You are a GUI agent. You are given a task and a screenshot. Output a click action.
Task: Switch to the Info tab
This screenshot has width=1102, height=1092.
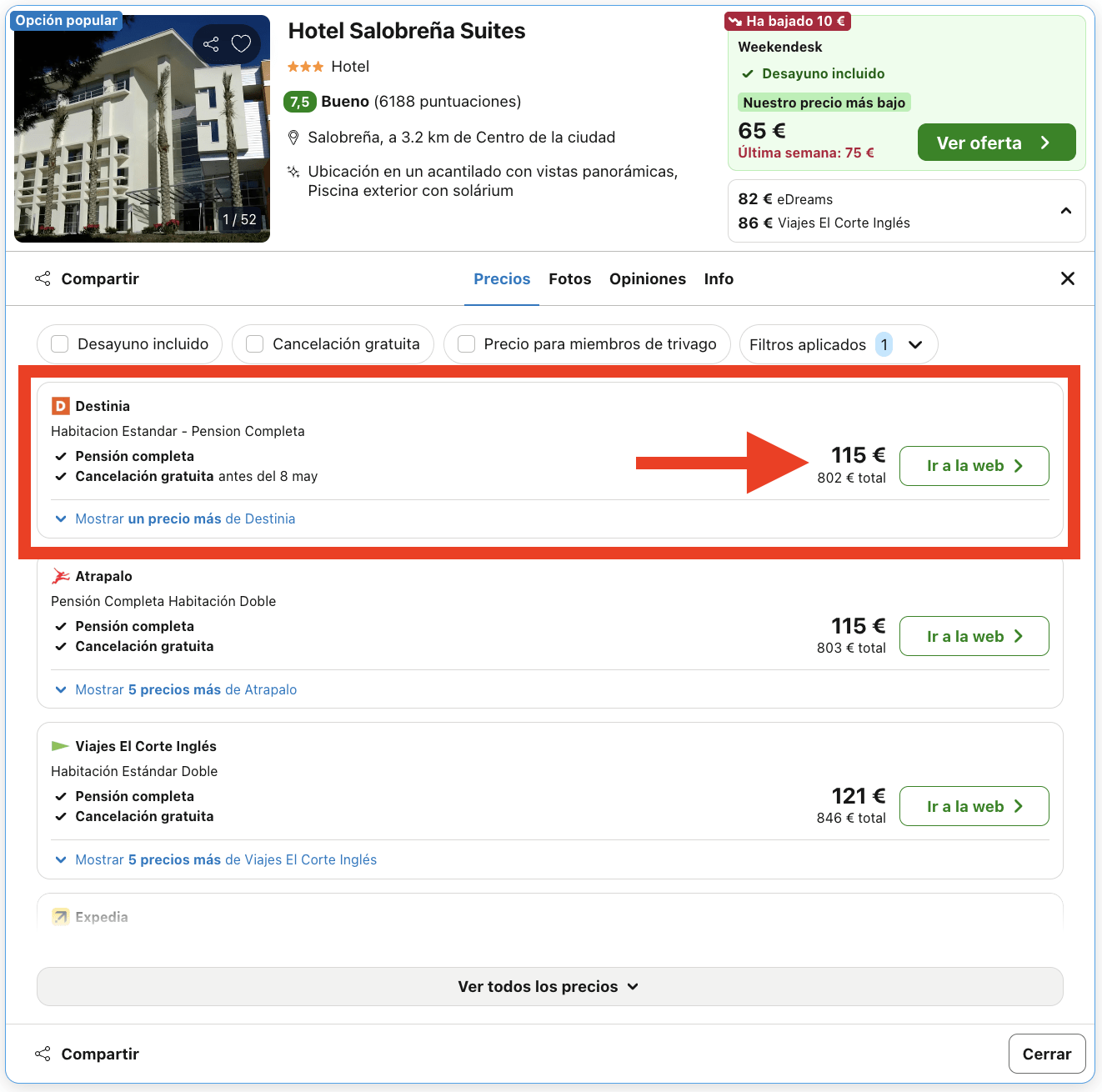click(719, 279)
